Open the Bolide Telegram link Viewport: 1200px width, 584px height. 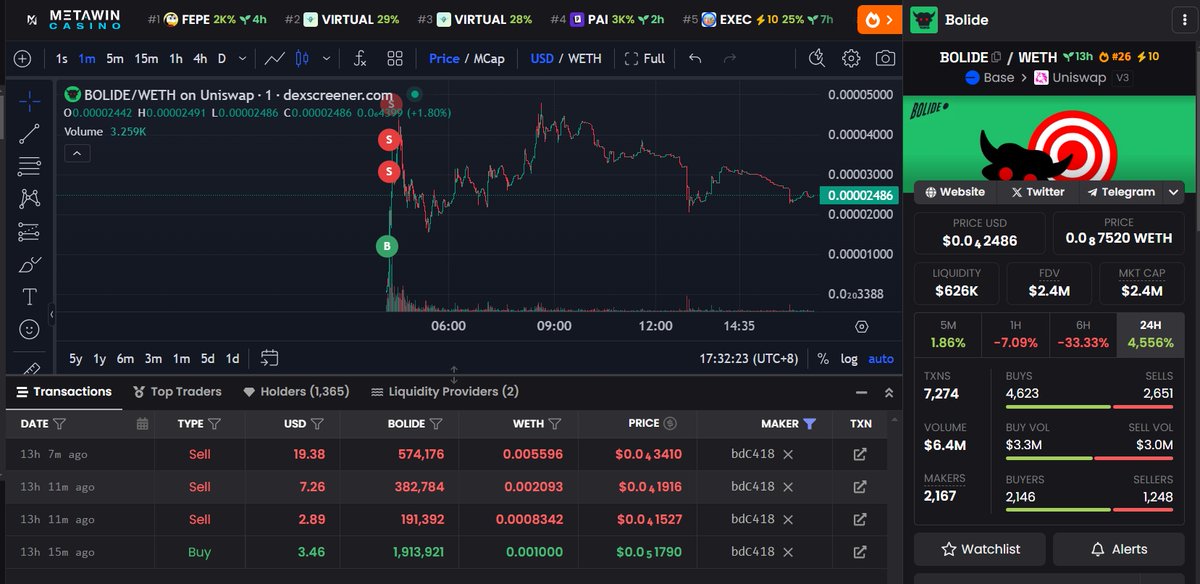click(1121, 192)
